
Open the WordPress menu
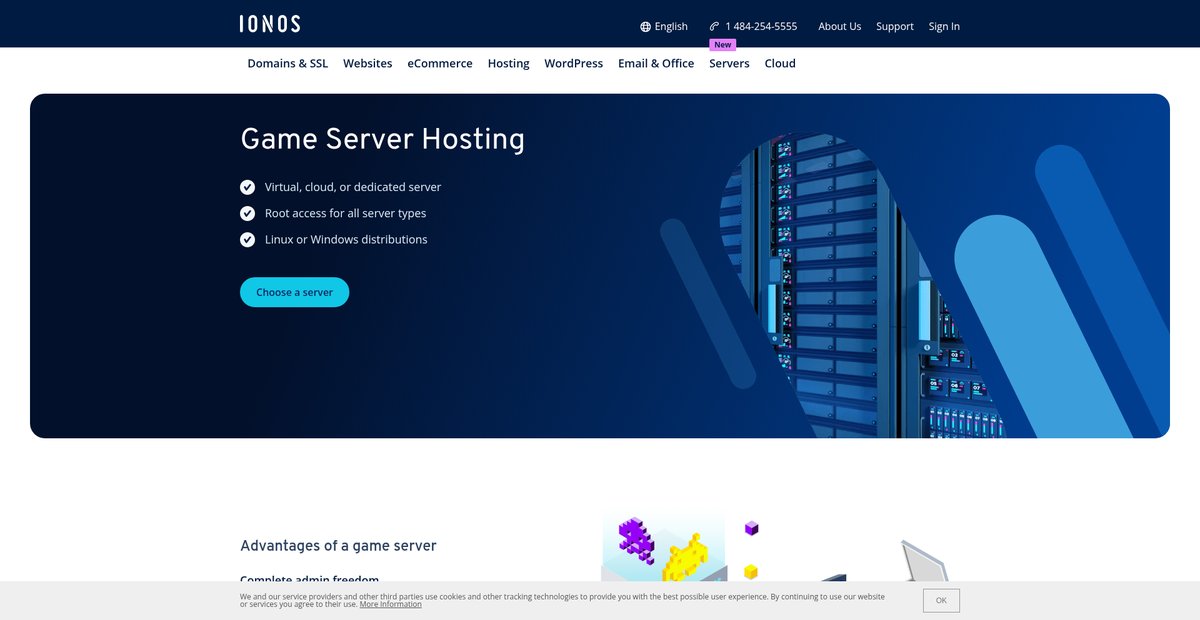(x=574, y=63)
